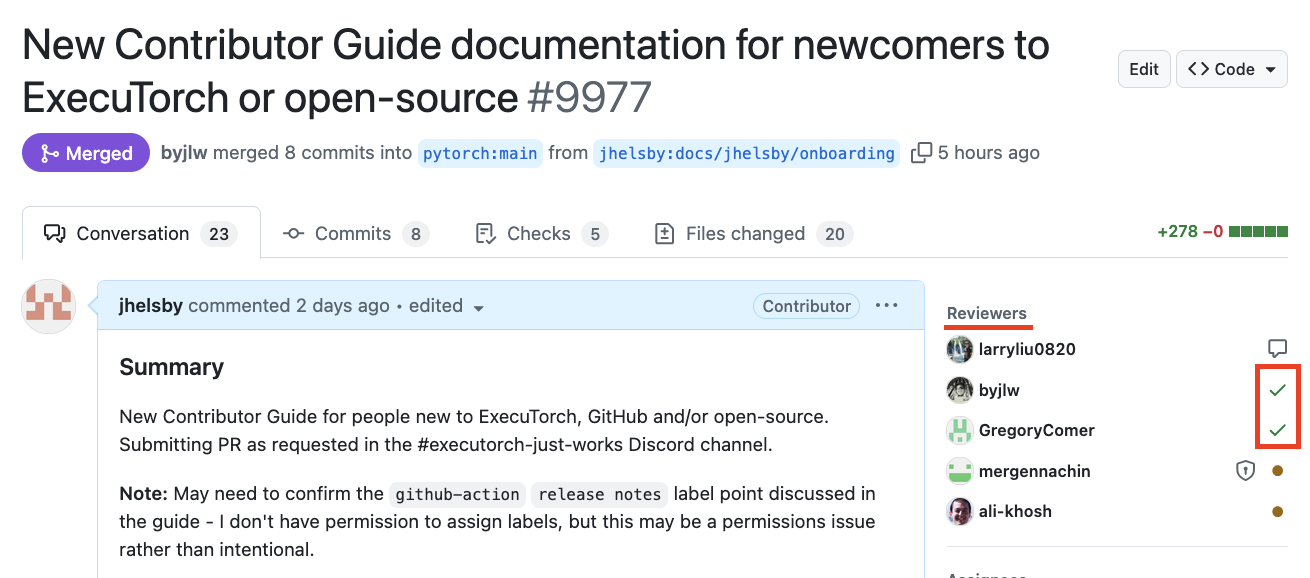1310x578 pixels.
Task: Click ali-khosh's pending review status dot
Action: click(1277, 512)
